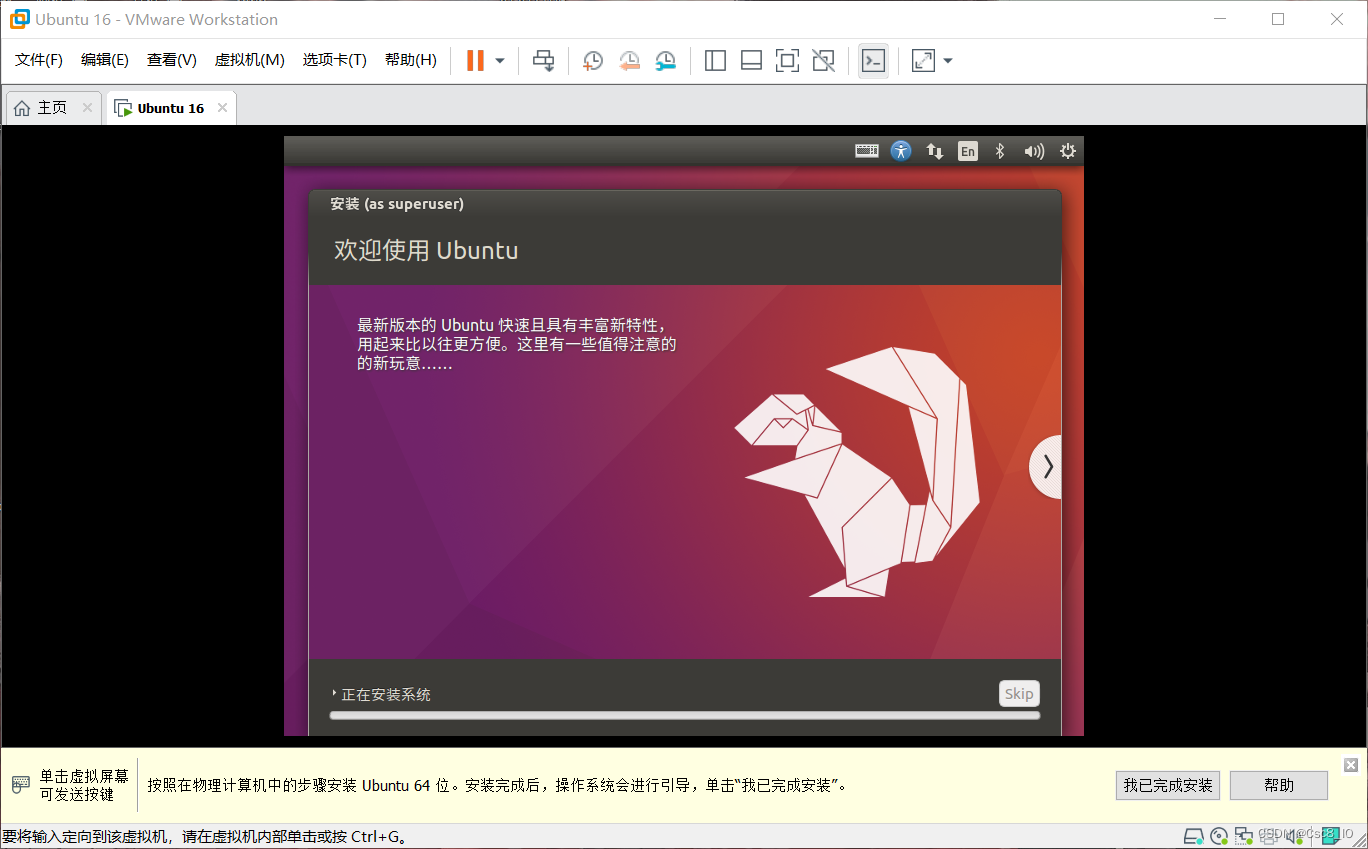Click the origami squirrel slideshow image
The image size is (1368, 849).
pyautogui.click(x=858, y=472)
